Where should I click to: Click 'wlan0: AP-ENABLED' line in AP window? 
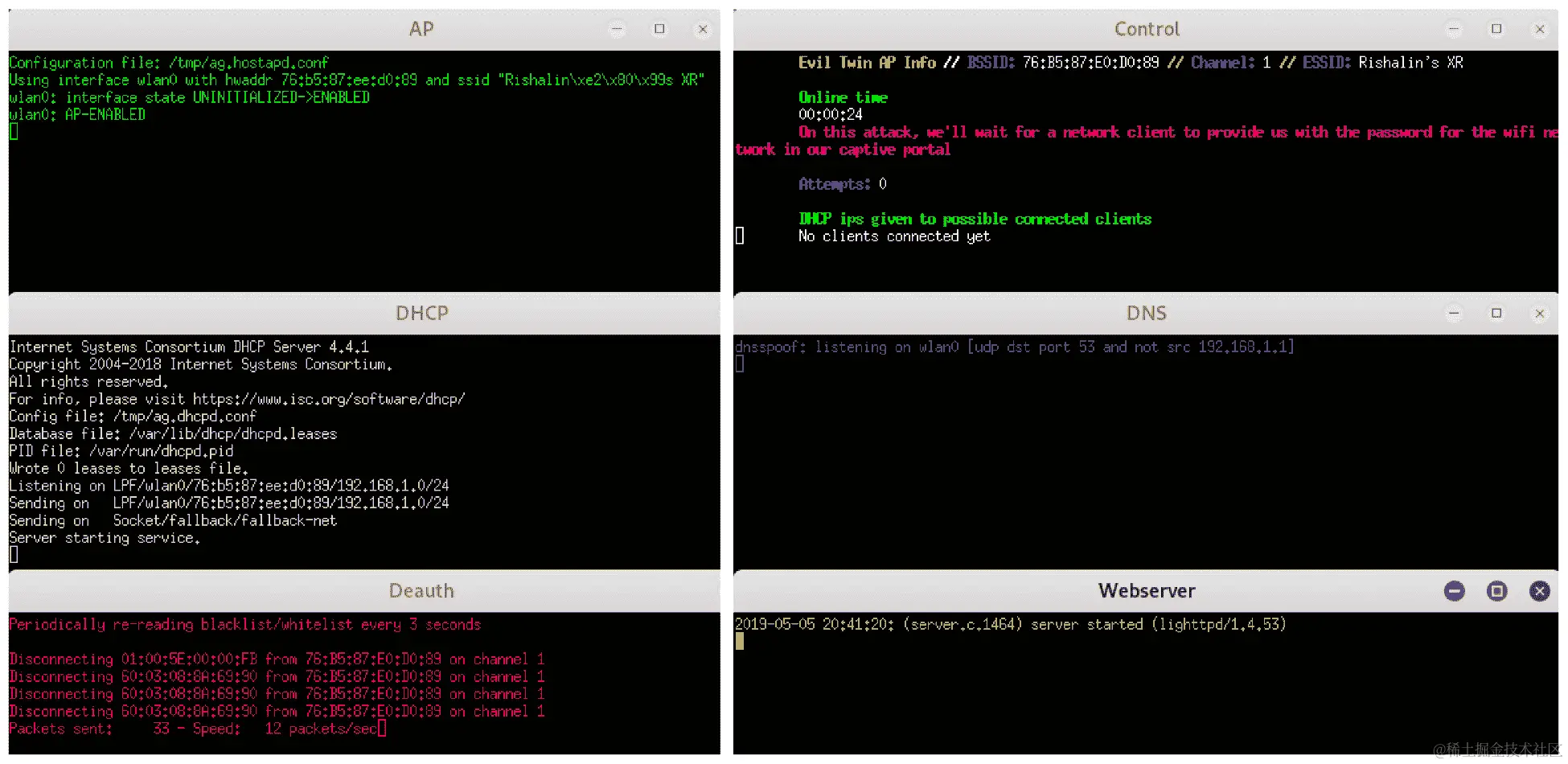tap(77, 114)
